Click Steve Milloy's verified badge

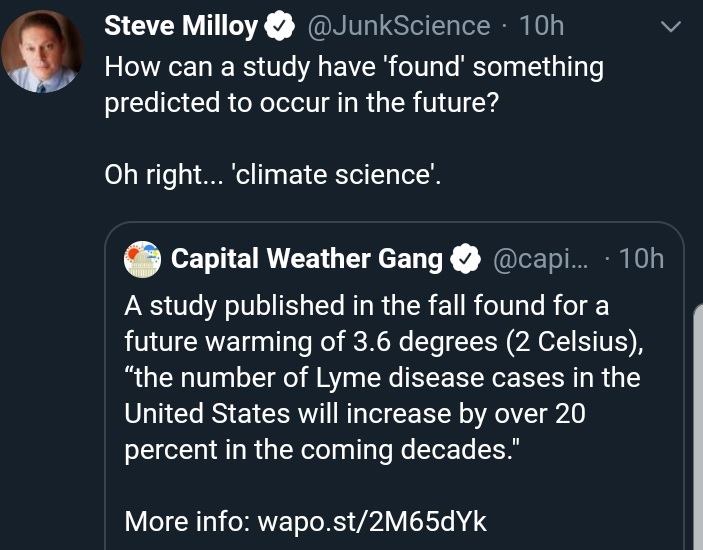[280, 27]
